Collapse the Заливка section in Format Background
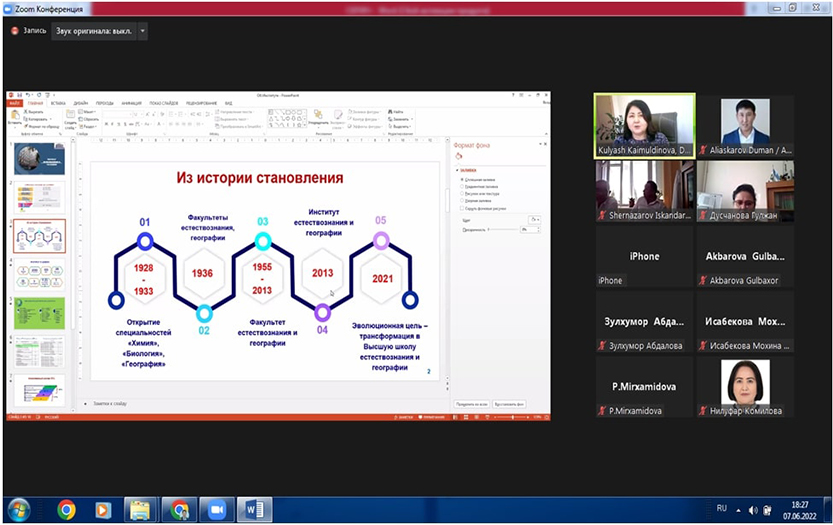833x525 pixels. [457, 171]
